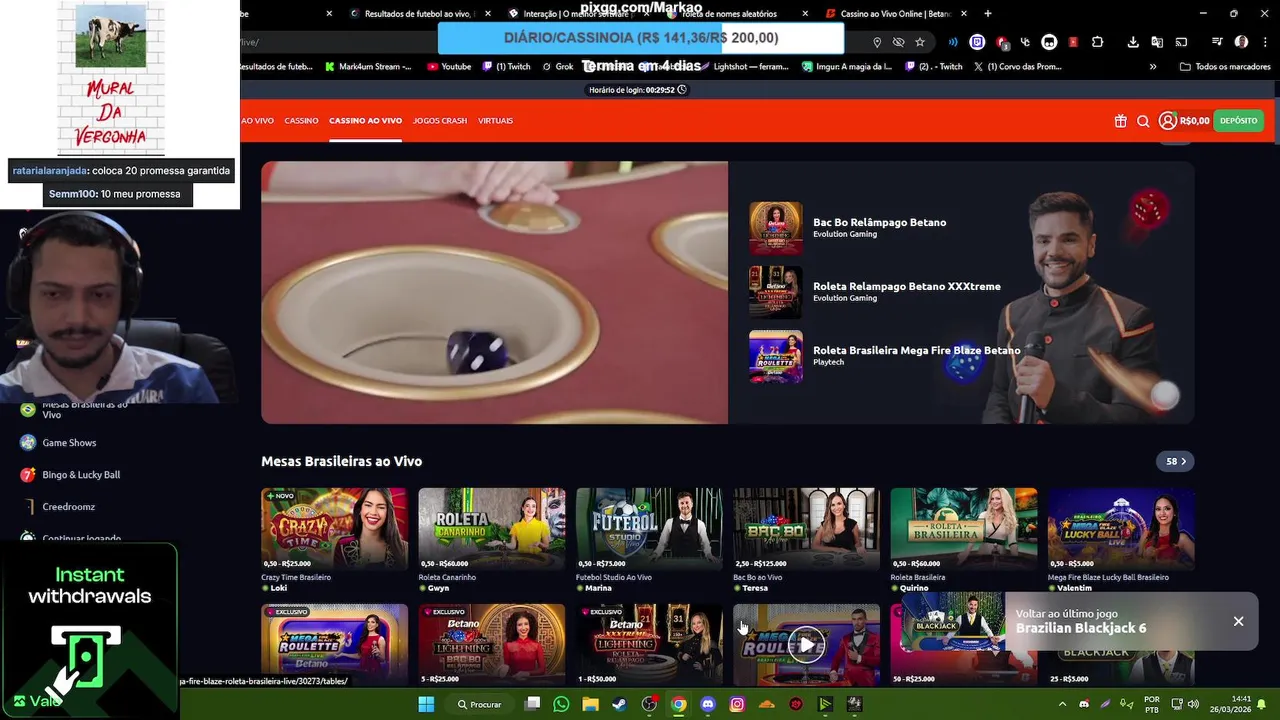
Task: Expand the 58 tables see-all chevron
Action: pyautogui.click(x=1175, y=461)
